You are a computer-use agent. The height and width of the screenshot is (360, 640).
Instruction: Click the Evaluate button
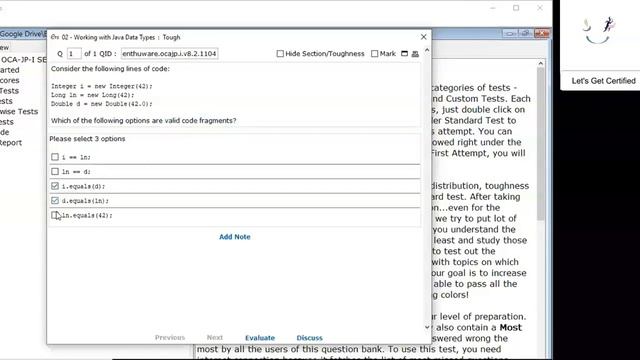[x=260, y=338]
